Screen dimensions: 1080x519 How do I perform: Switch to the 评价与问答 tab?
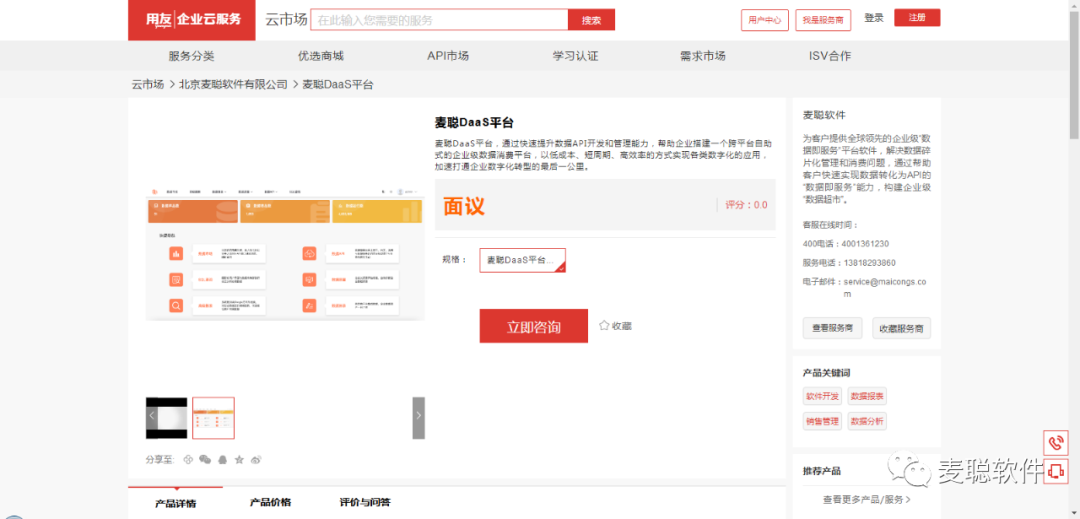tap(365, 502)
